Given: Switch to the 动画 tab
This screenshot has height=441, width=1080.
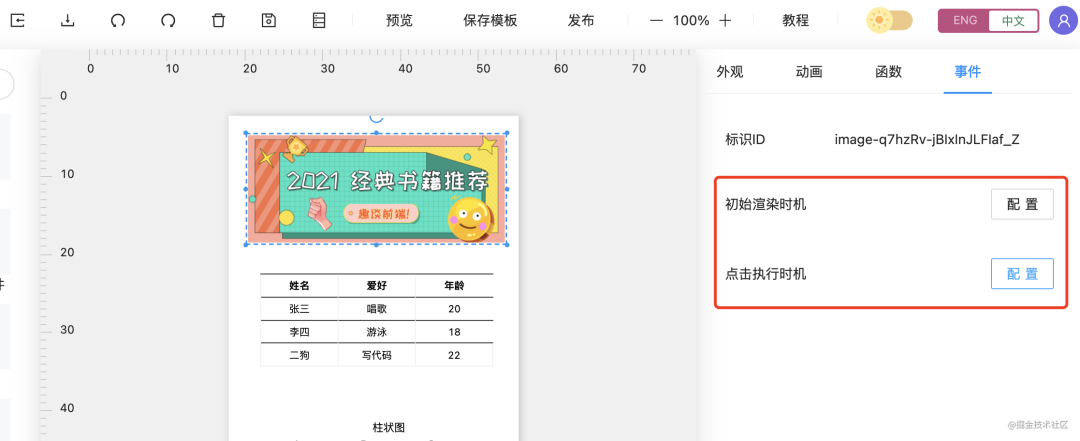Looking at the screenshot, I should tap(809, 72).
